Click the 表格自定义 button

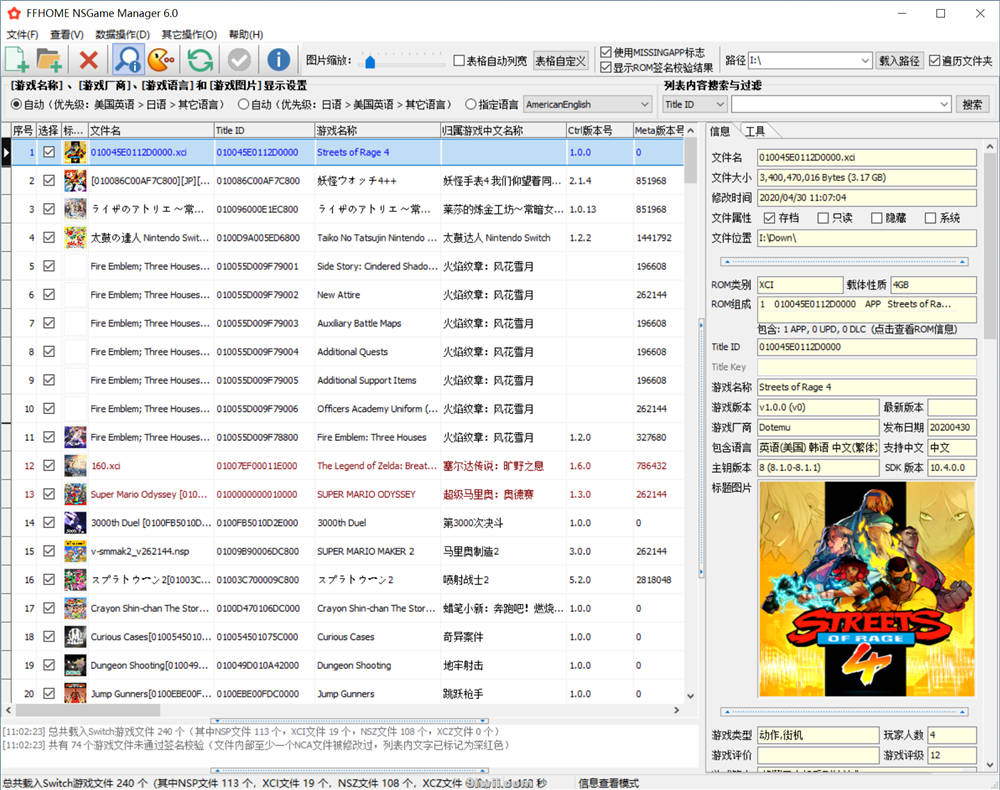(x=560, y=61)
